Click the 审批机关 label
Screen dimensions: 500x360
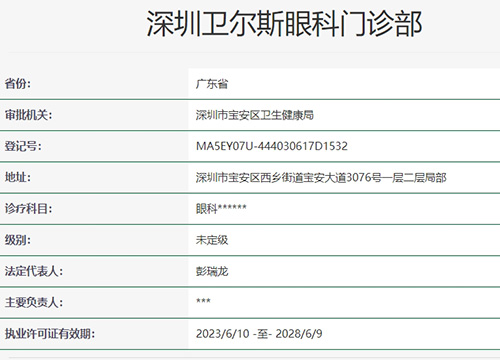tap(28, 115)
